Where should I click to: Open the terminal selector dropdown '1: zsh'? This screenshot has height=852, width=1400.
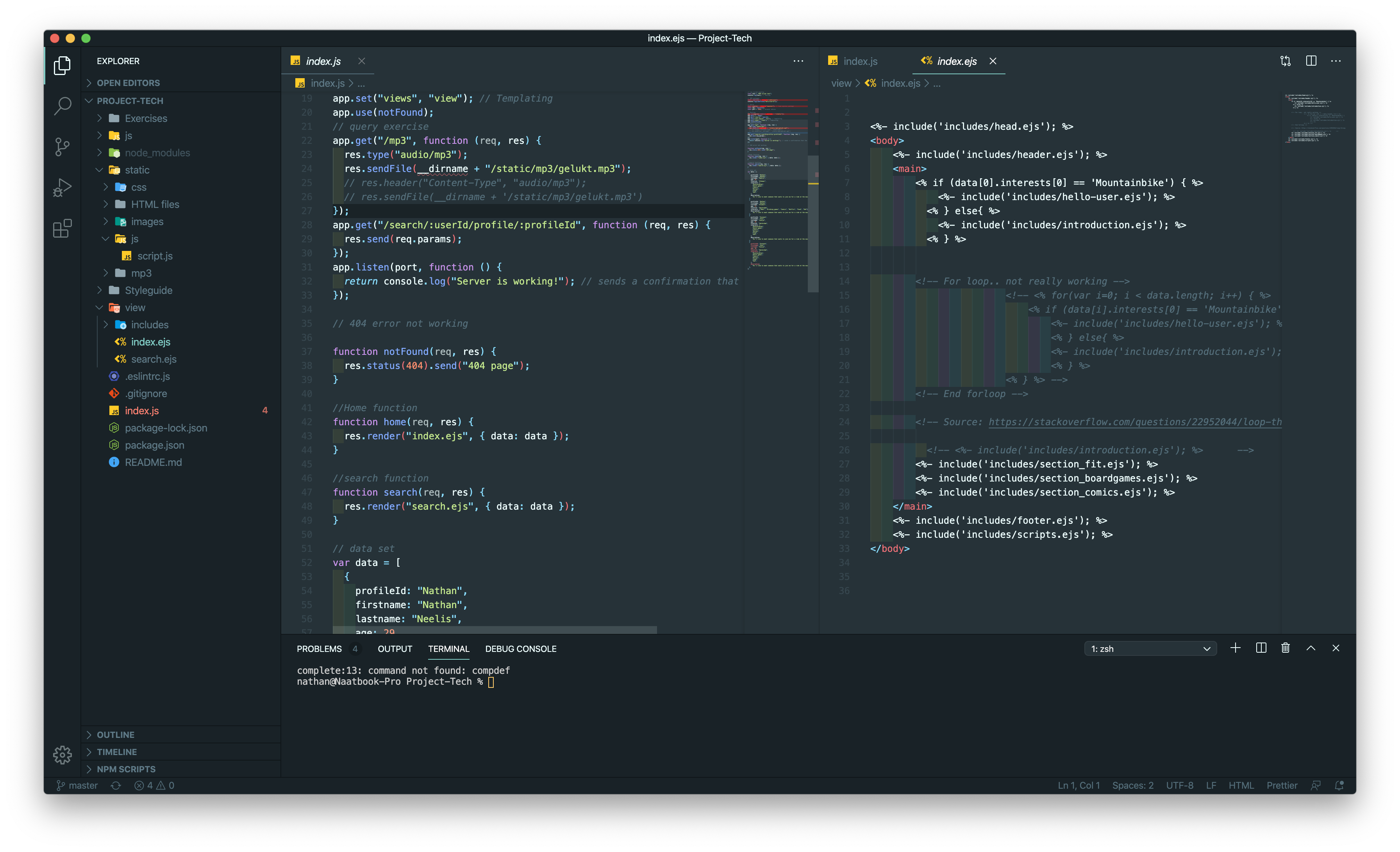click(x=1150, y=648)
